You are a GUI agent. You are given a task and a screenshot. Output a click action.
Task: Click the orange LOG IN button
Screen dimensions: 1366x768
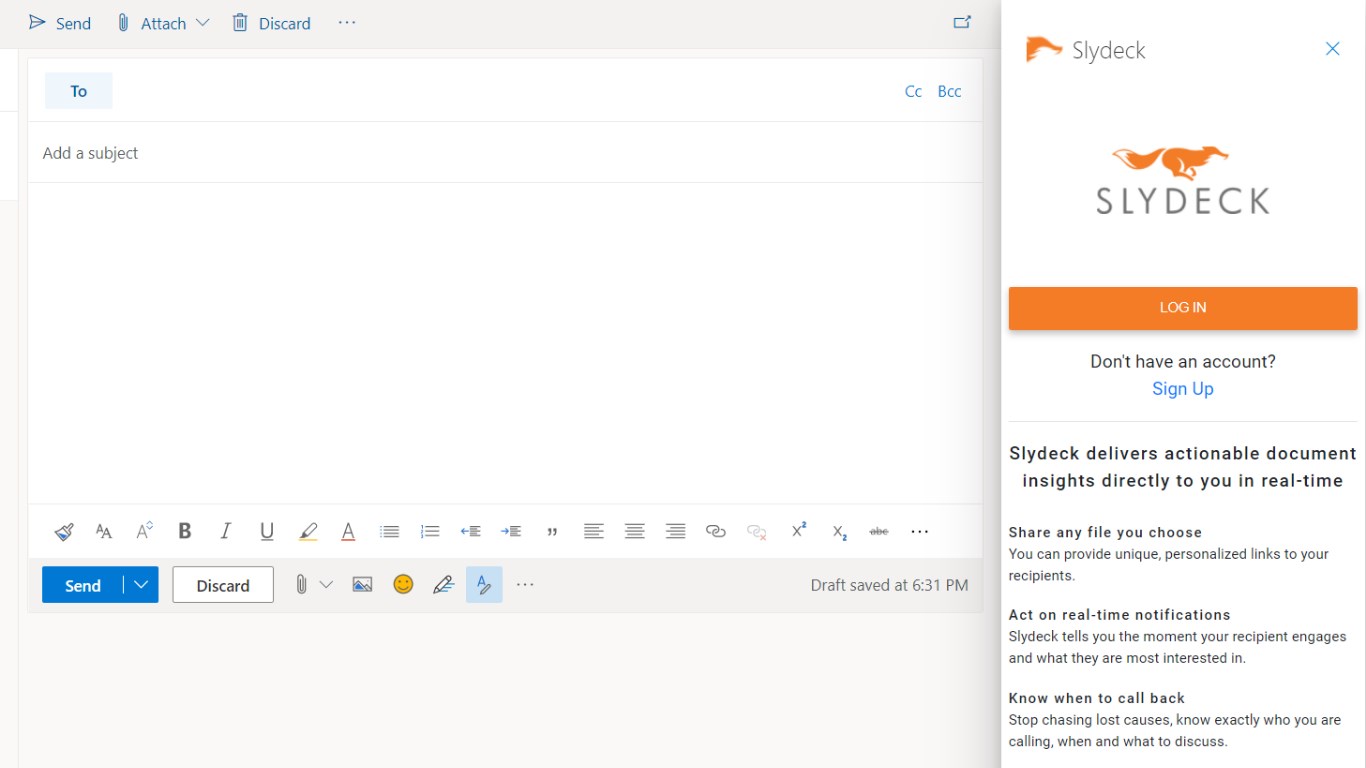(x=1183, y=308)
